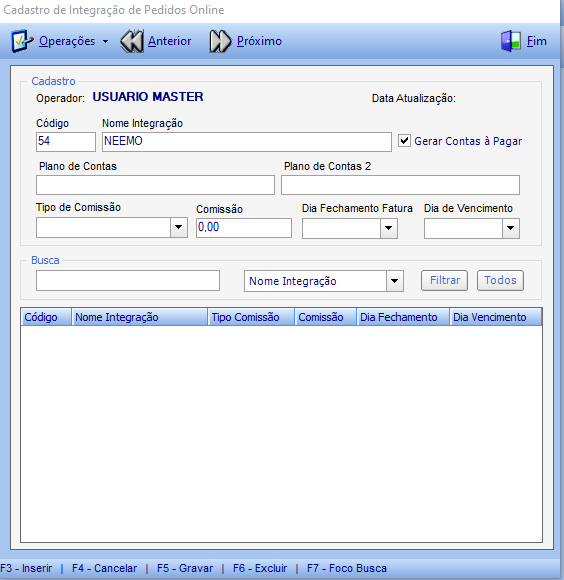The image size is (564, 580).
Task: Sort by Dia Vencimento column header
Action: (496, 317)
